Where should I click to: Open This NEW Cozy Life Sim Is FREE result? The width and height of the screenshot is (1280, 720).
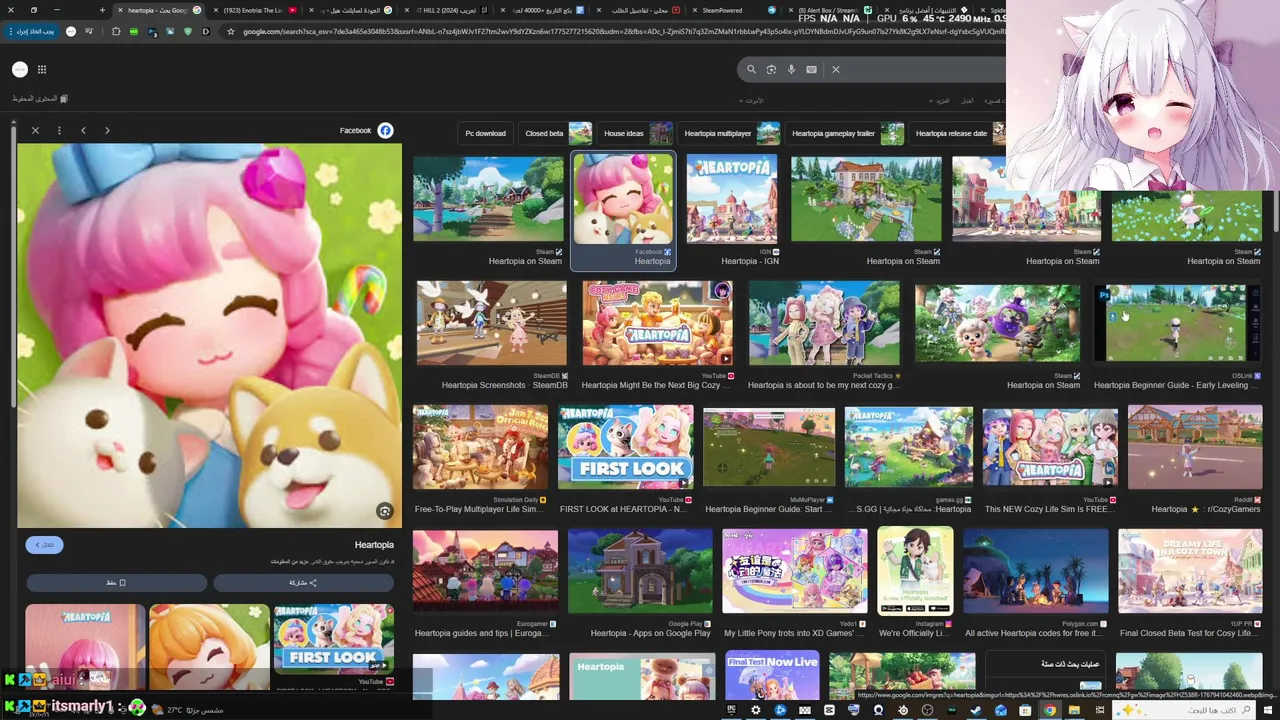[1050, 447]
